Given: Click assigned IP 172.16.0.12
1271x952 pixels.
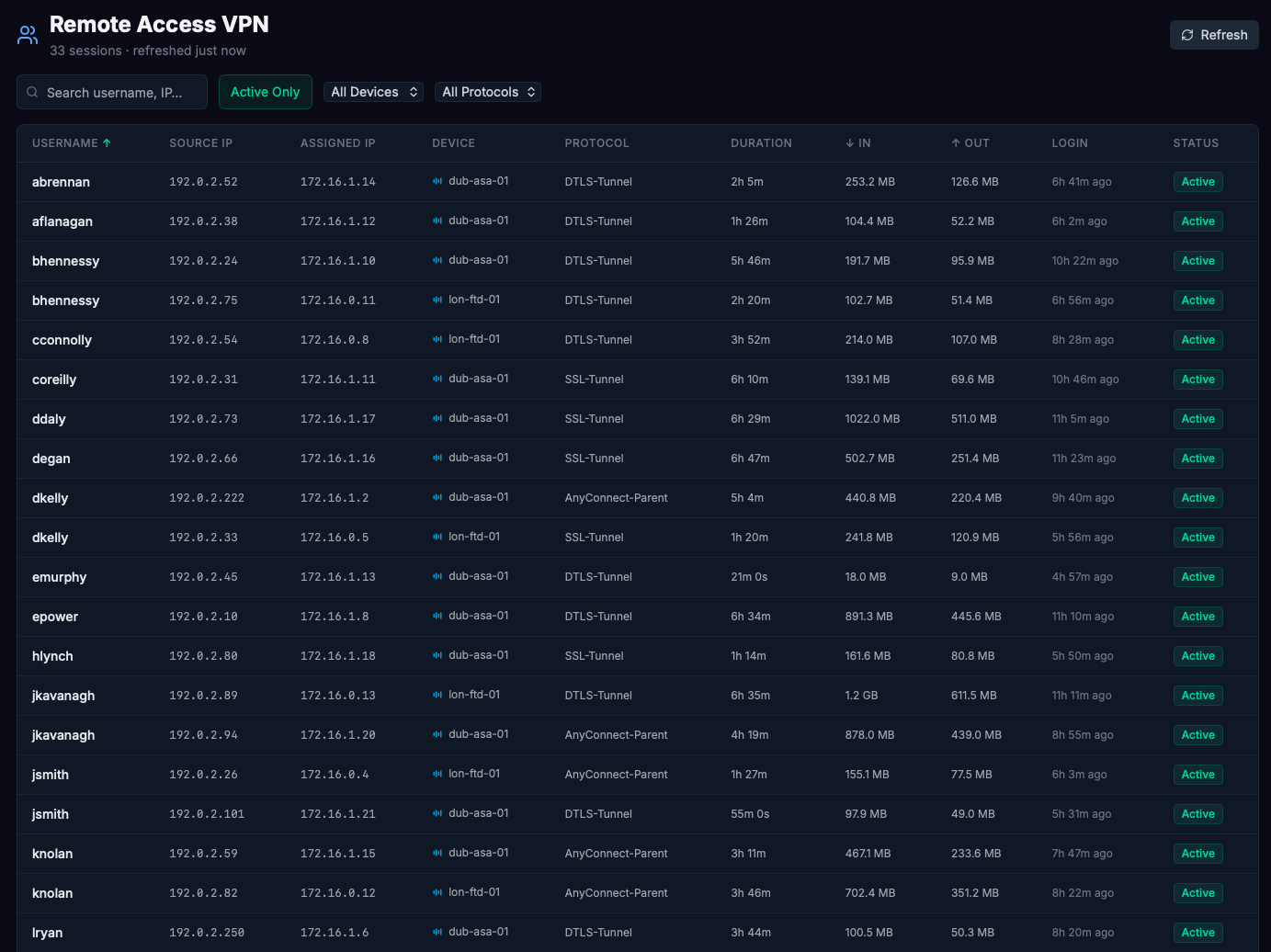Looking at the screenshot, I should click(338, 893).
